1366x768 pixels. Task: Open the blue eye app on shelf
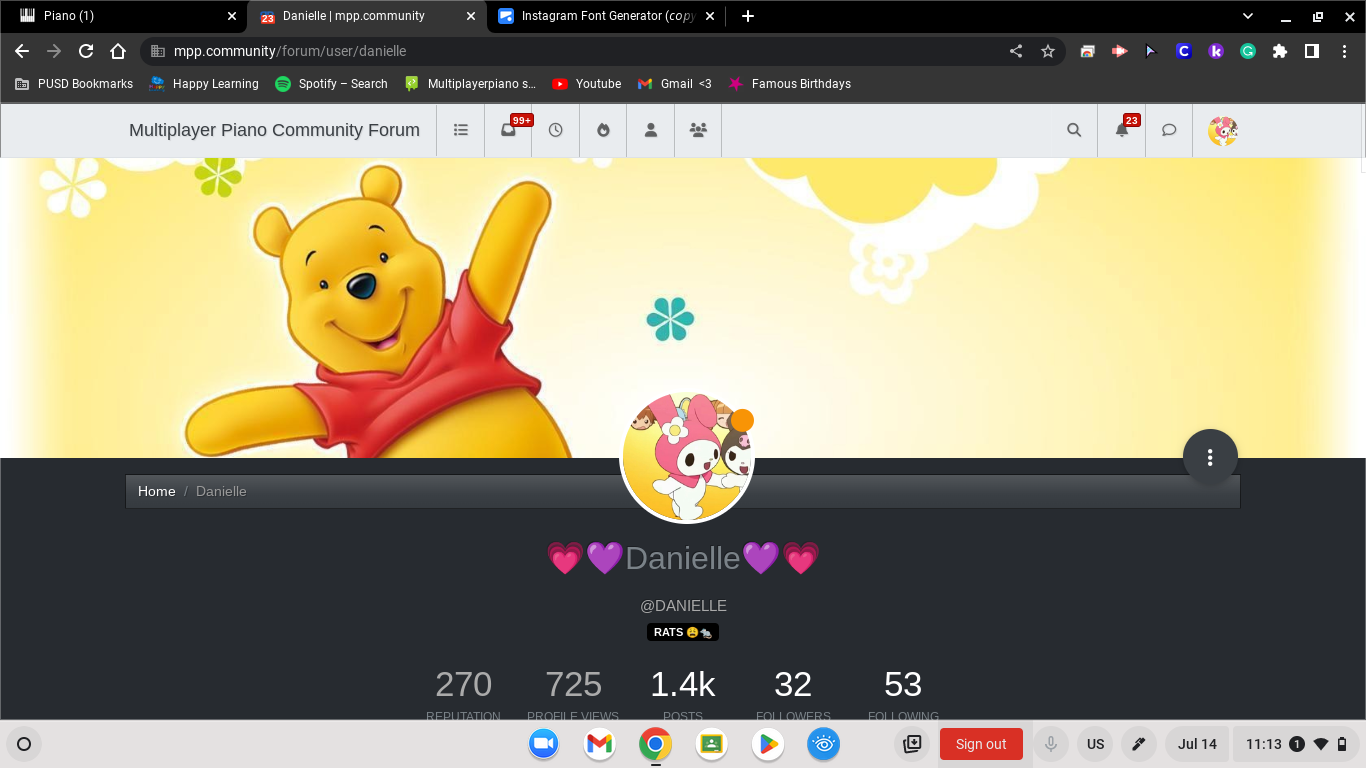(x=823, y=744)
